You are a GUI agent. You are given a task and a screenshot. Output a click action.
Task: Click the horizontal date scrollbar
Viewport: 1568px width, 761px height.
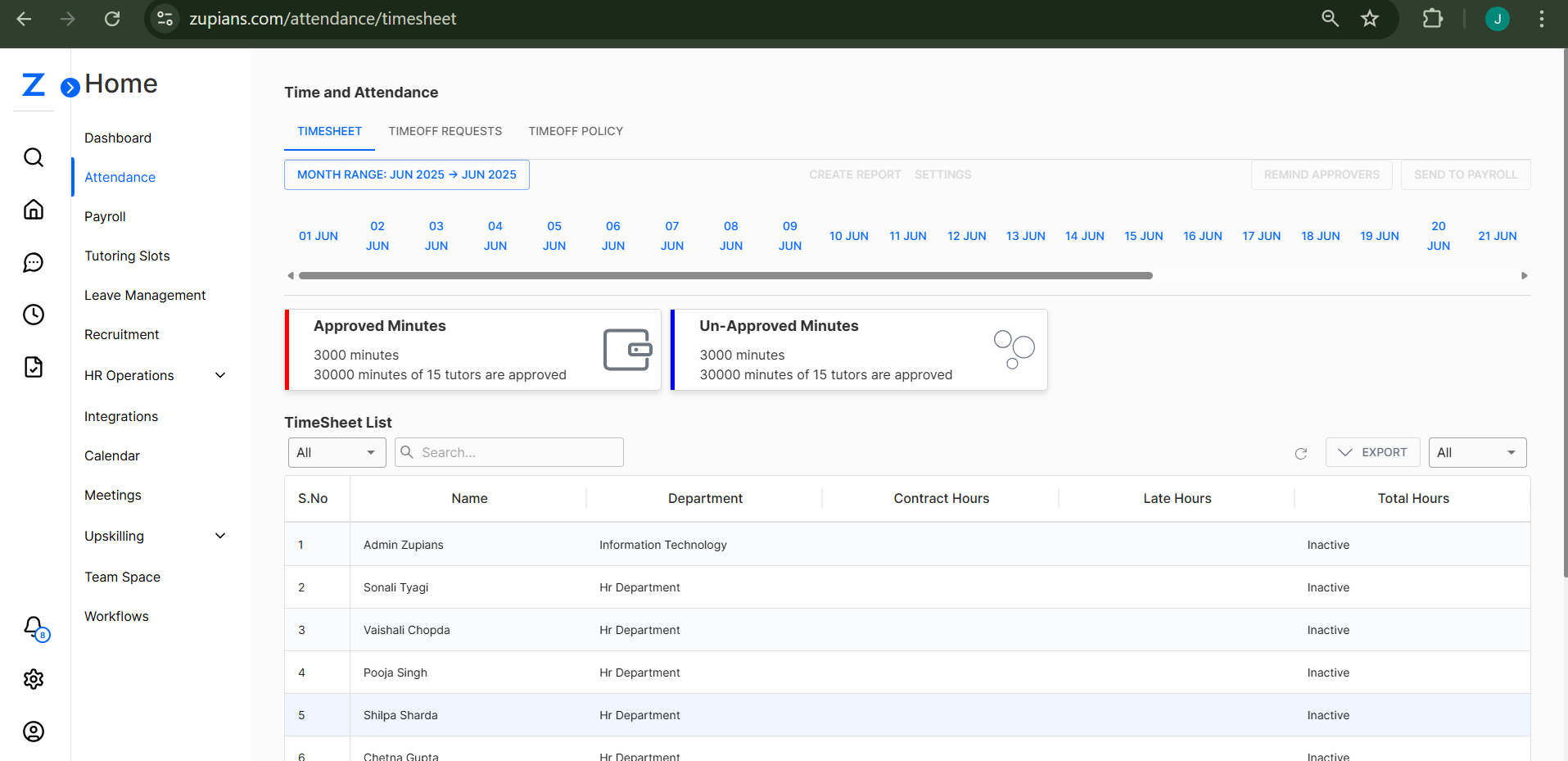point(725,276)
